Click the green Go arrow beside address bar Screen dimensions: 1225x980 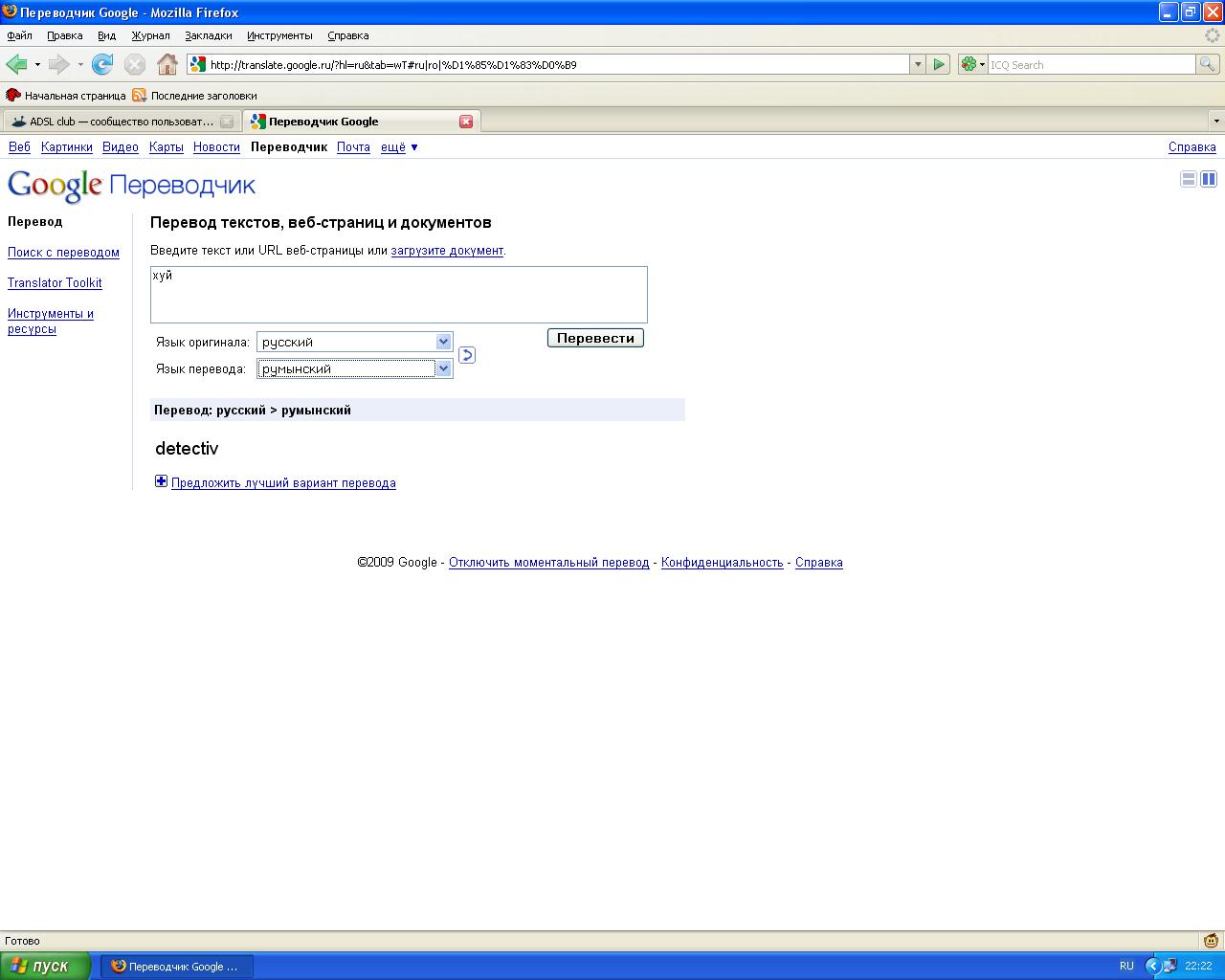coord(939,64)
